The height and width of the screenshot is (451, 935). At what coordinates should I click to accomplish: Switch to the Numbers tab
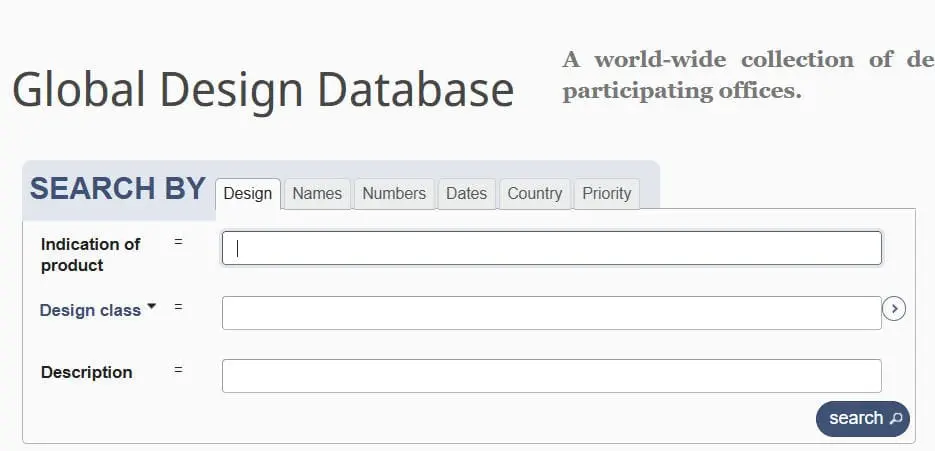coord(394,194)
